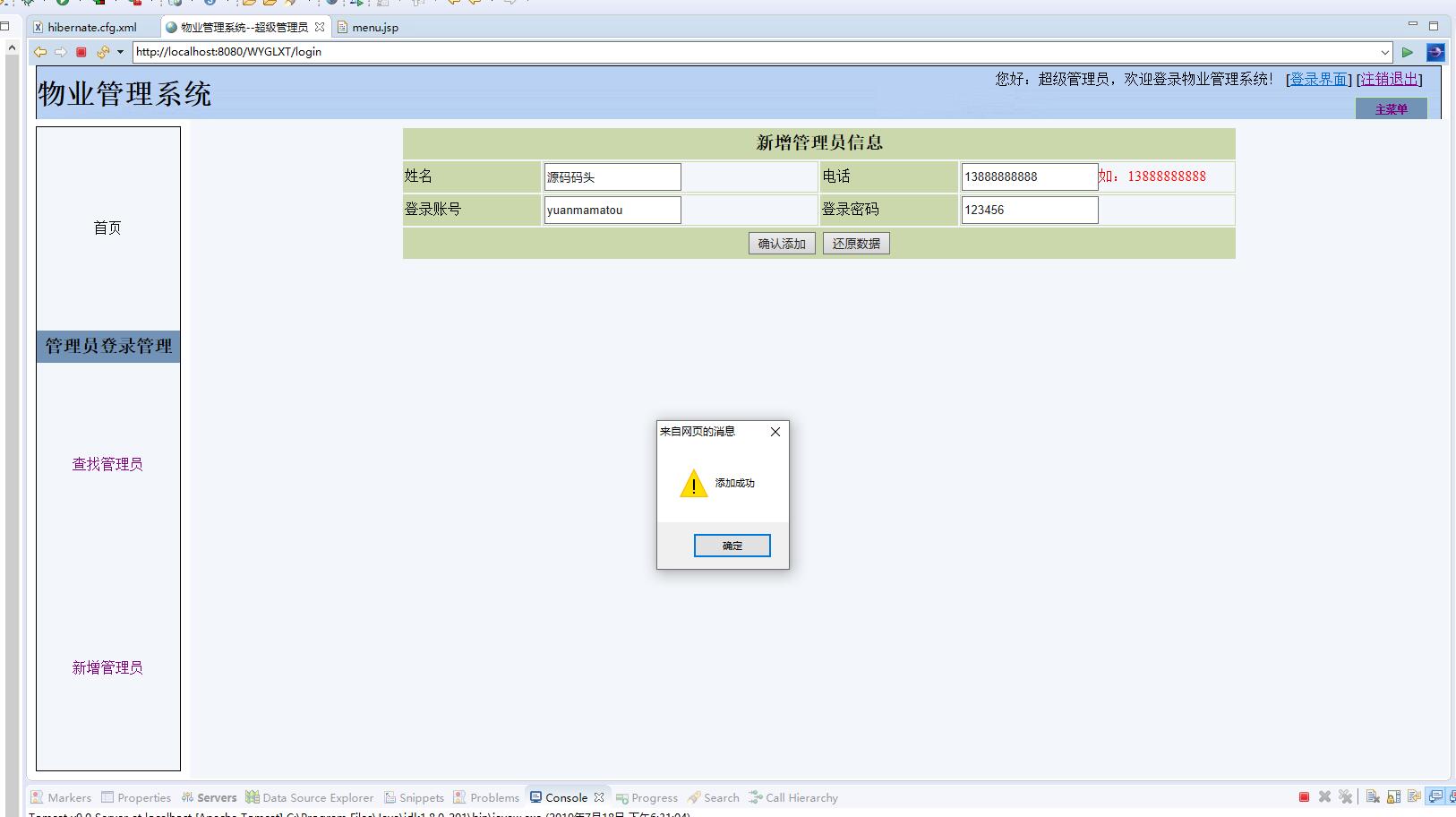The image size is (1456, 817).
Task: Stop page loading with red stop icon
Action: pos(80,52)
